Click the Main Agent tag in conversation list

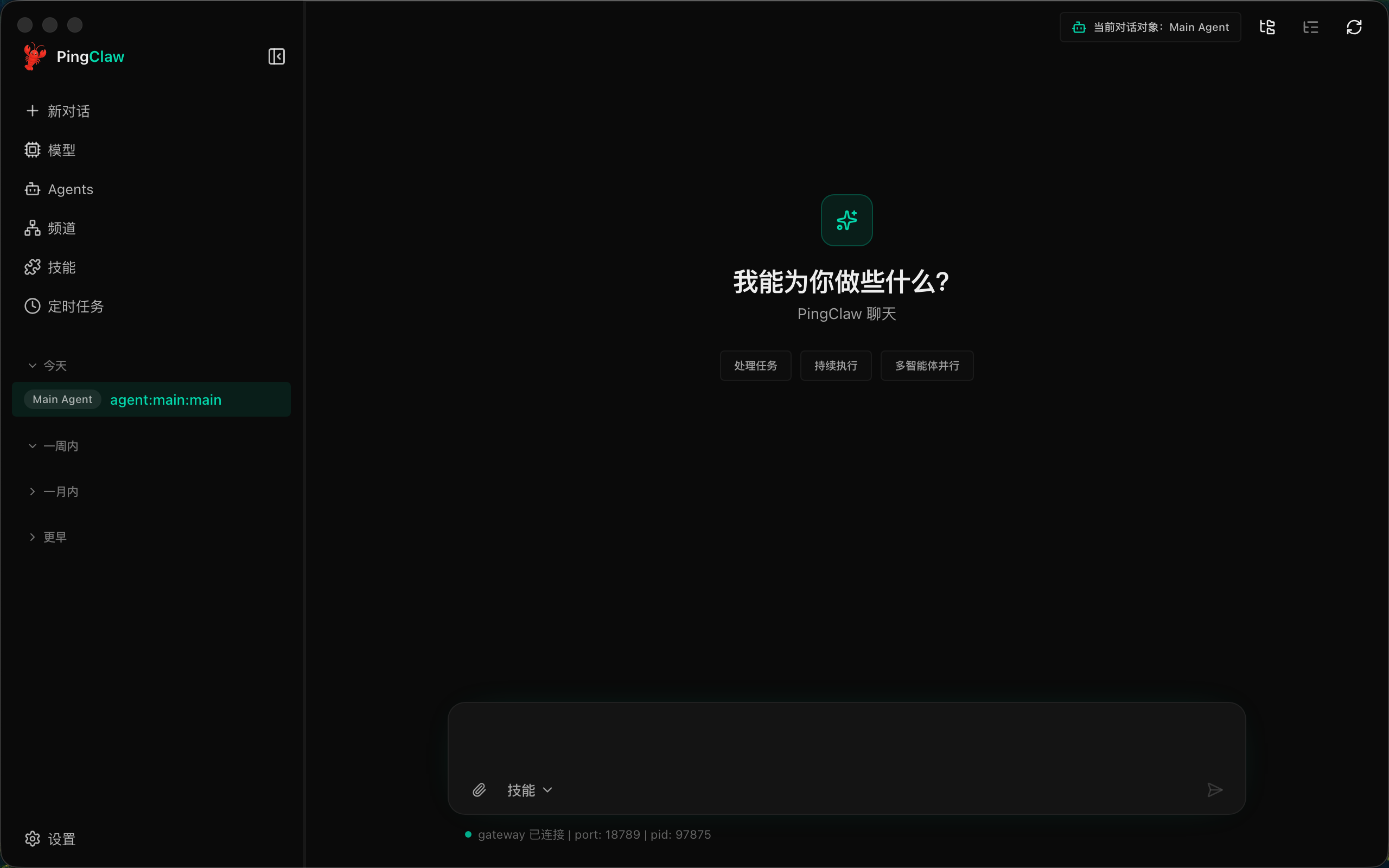(62, 399)
